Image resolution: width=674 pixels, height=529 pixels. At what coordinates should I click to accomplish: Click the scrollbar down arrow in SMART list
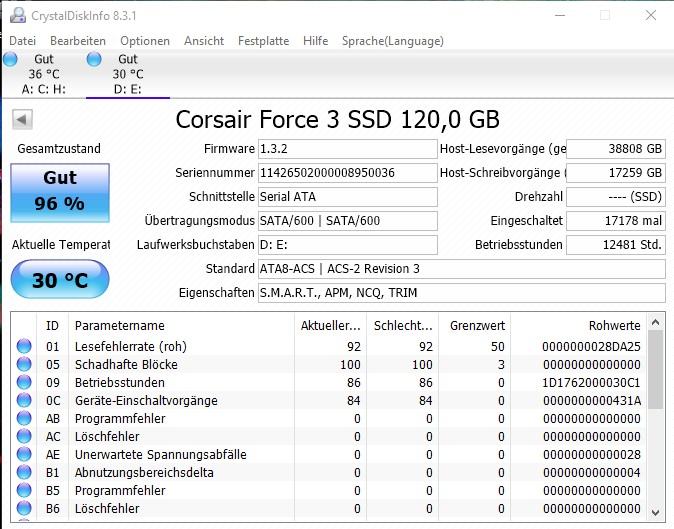click(x=656, y=512)
